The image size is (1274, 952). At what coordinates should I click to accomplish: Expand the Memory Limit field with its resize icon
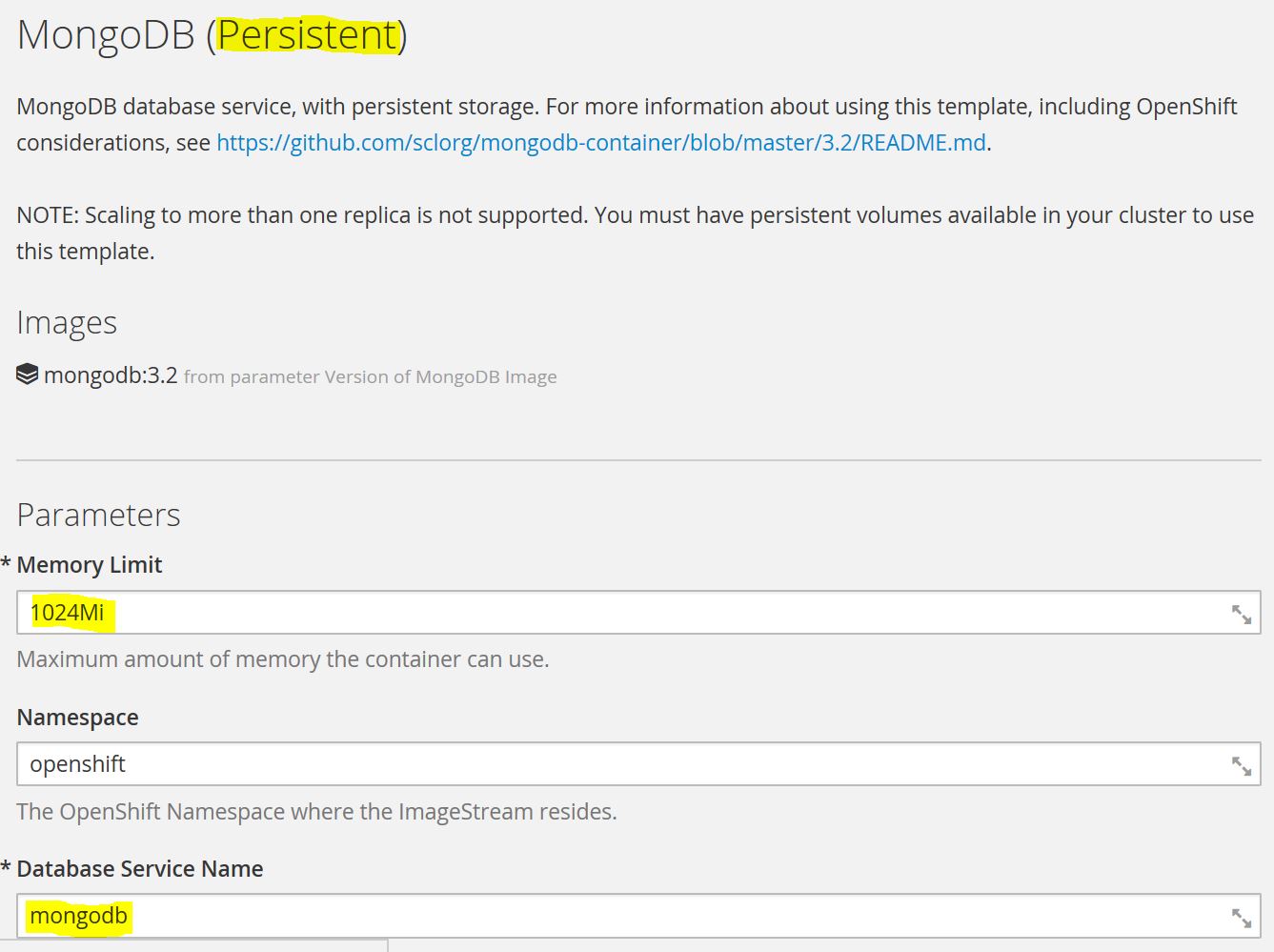coord(1241,615)
